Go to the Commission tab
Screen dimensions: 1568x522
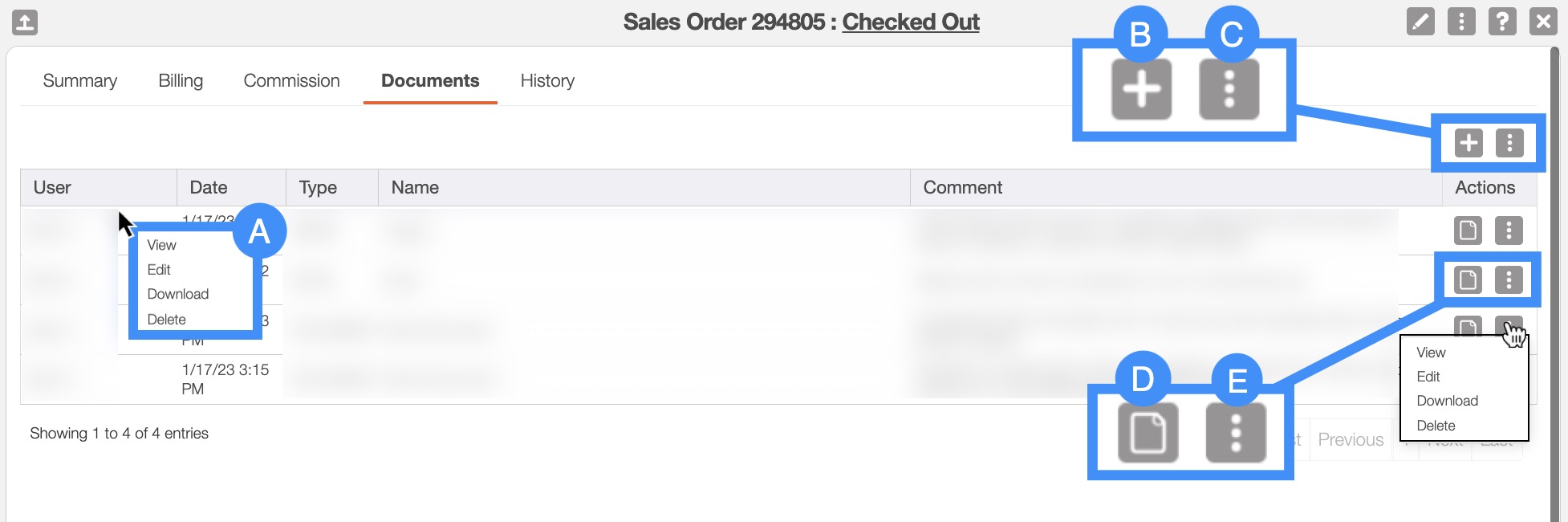[291, 80]
